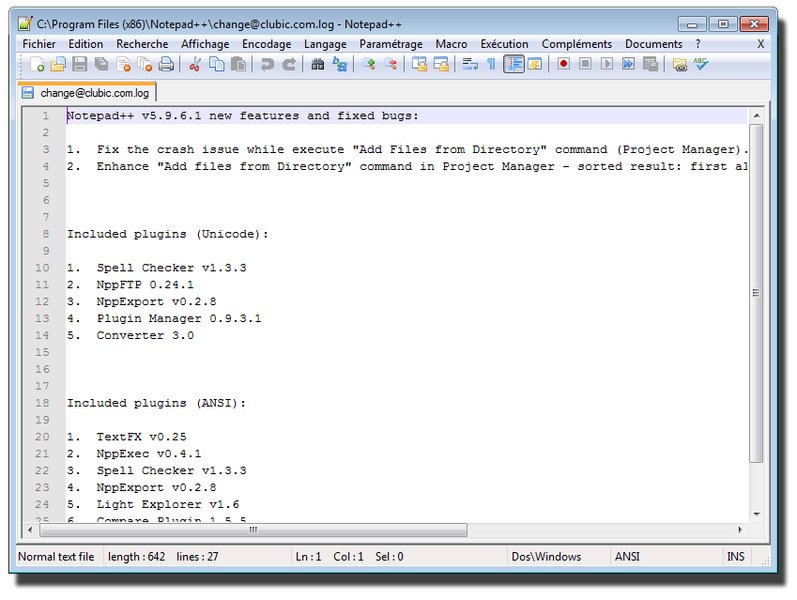797x600 pixels.
Task: Click Dos\Windows format in status bar
Action: [546, 557]
